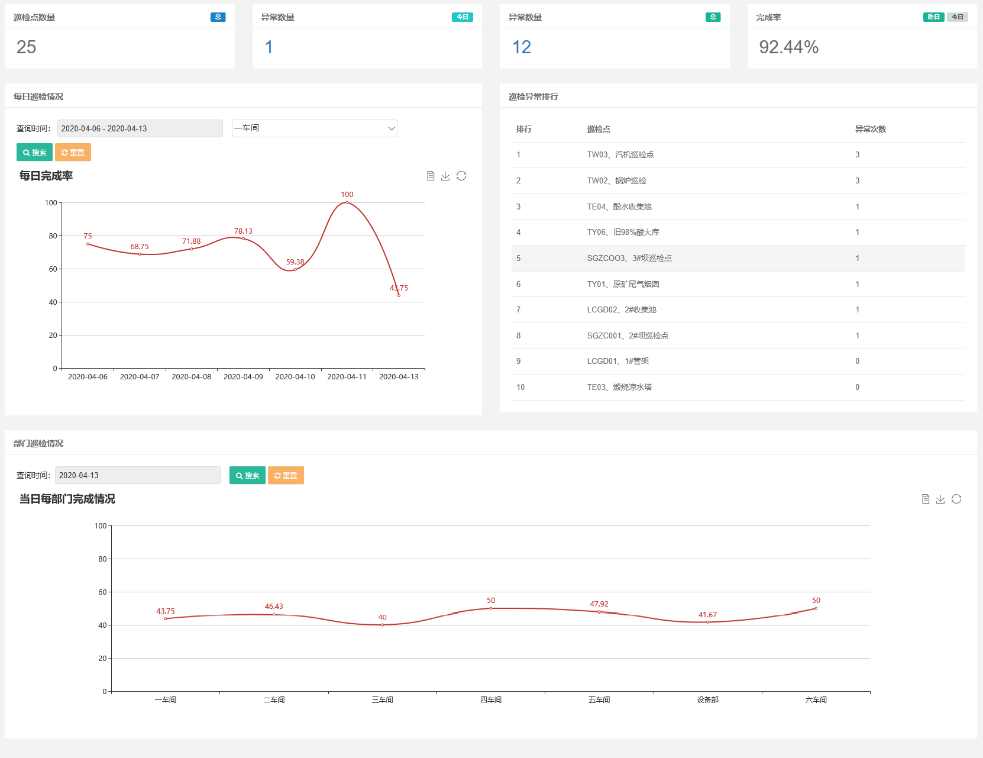Click 重置 button in 每日巡检情况 panel
This screenshot has height=758, width=983.
(73, 152)
